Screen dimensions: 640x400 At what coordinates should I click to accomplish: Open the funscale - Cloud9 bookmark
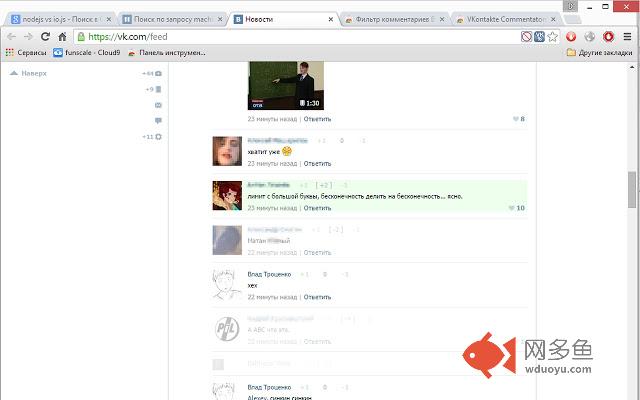pyautogui.click(x=87, y=53)
